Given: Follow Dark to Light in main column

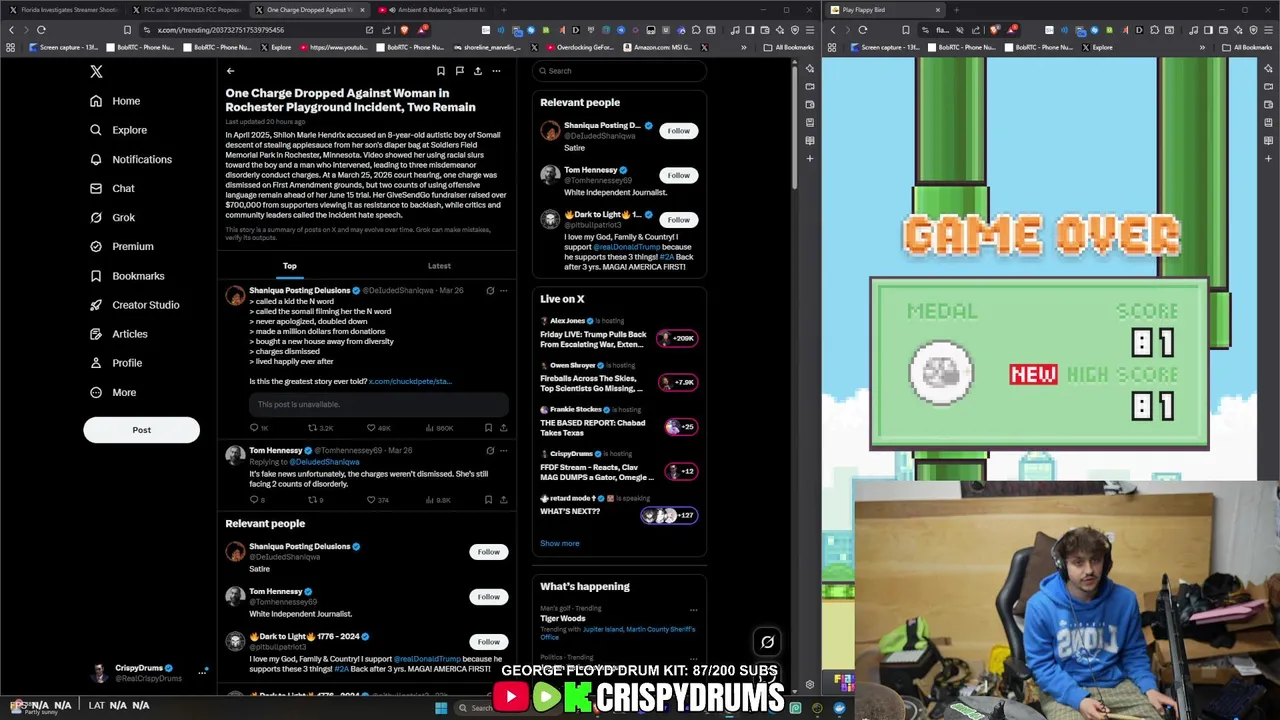Looking at the screenshot, I should point(488,642).
